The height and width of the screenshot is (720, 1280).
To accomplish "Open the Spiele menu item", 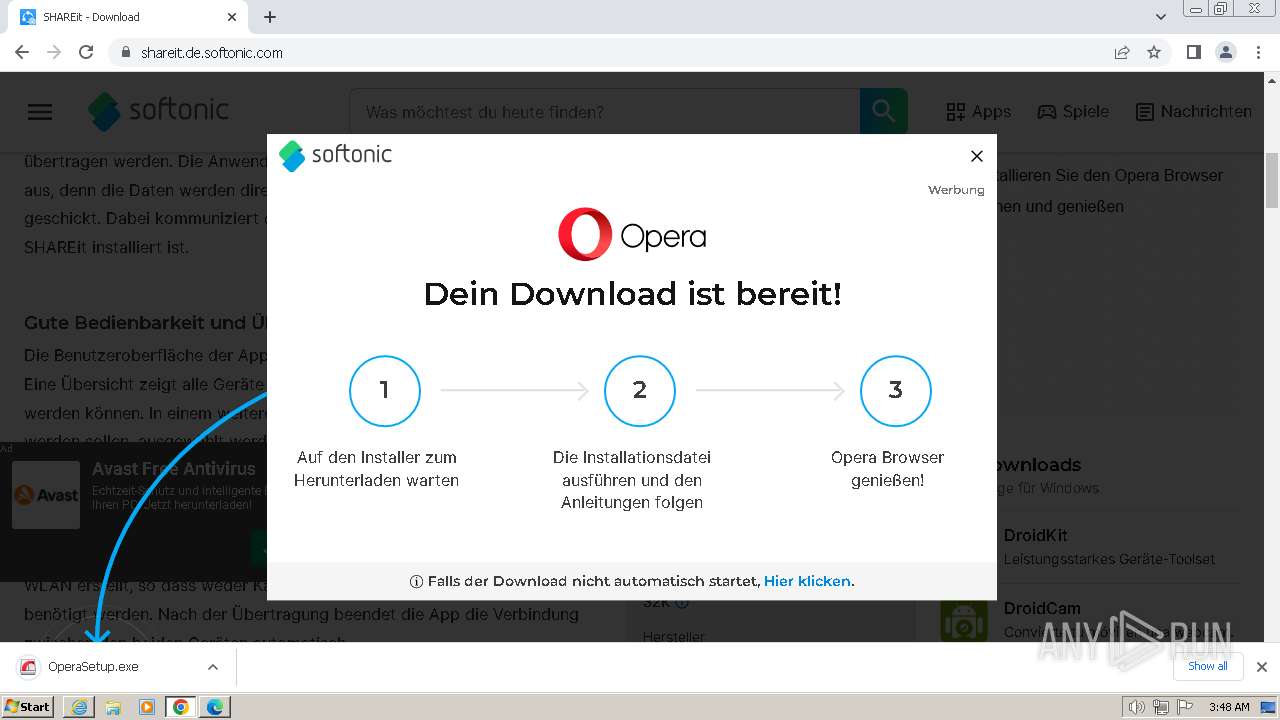I will 1073,112.
